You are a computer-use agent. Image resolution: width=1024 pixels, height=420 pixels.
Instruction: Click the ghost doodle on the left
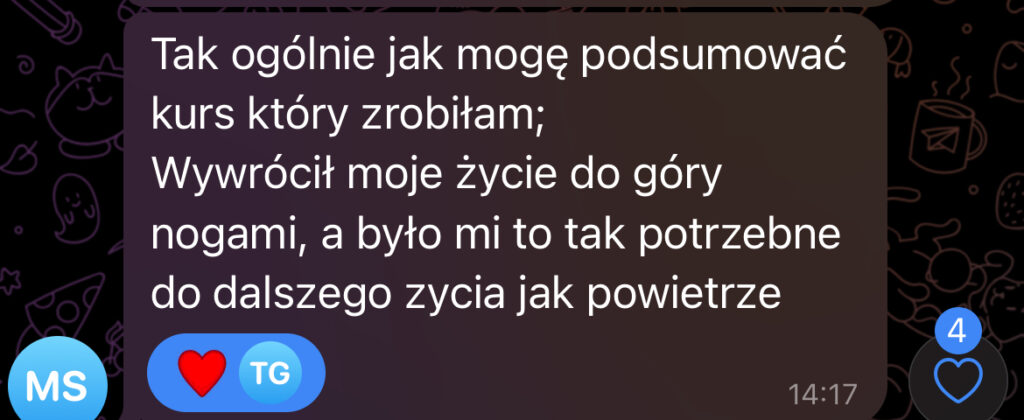click(x=73, y=206)
